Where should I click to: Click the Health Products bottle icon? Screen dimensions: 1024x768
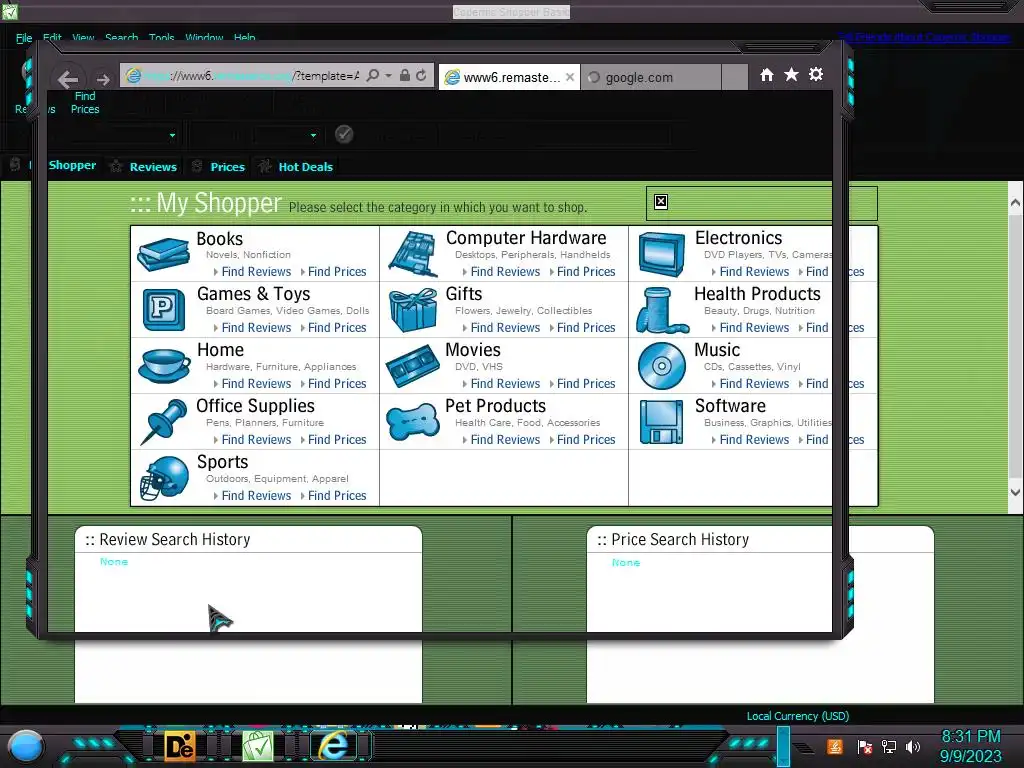[x=662, y=310]
